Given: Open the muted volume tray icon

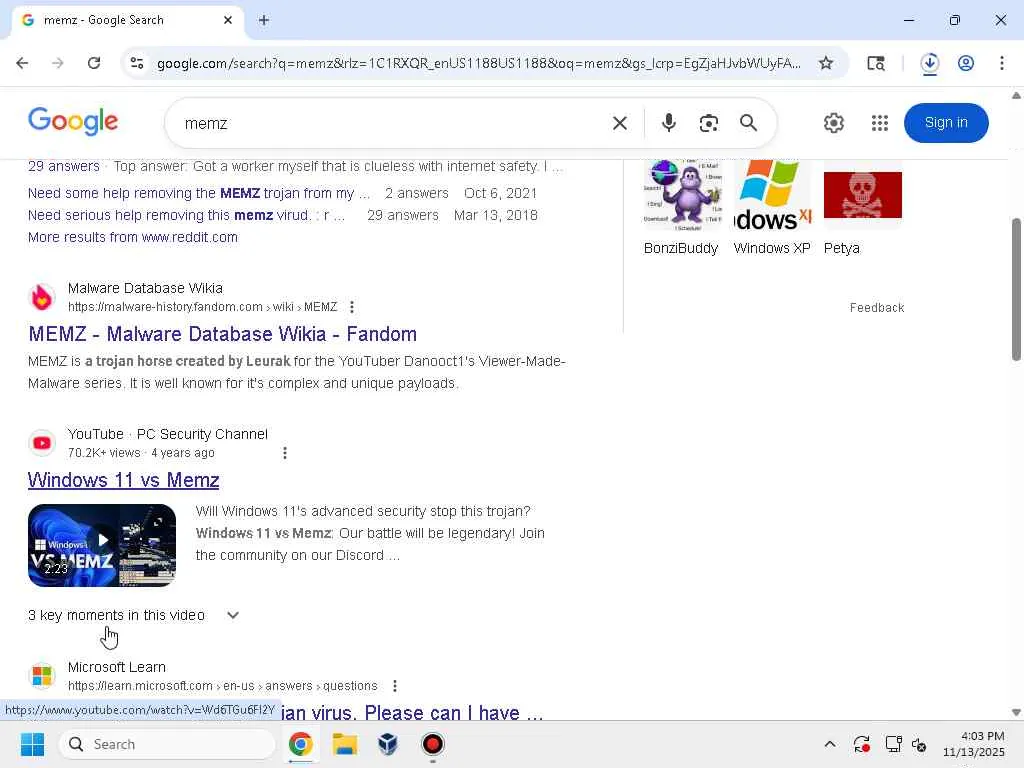Looking at the screenshot, I should click(x=920, y=744).
